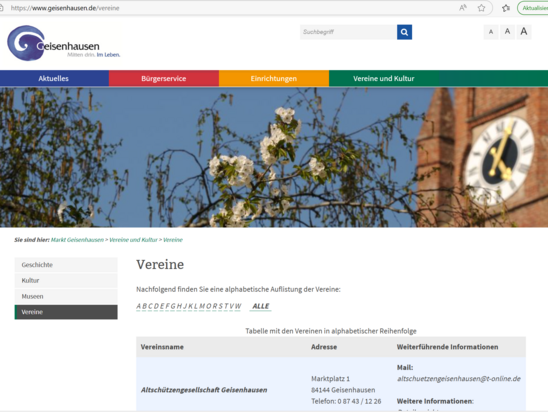548x412 pixels.
Task: Click the blossom and church clock banner image
Action: point(274,157)
